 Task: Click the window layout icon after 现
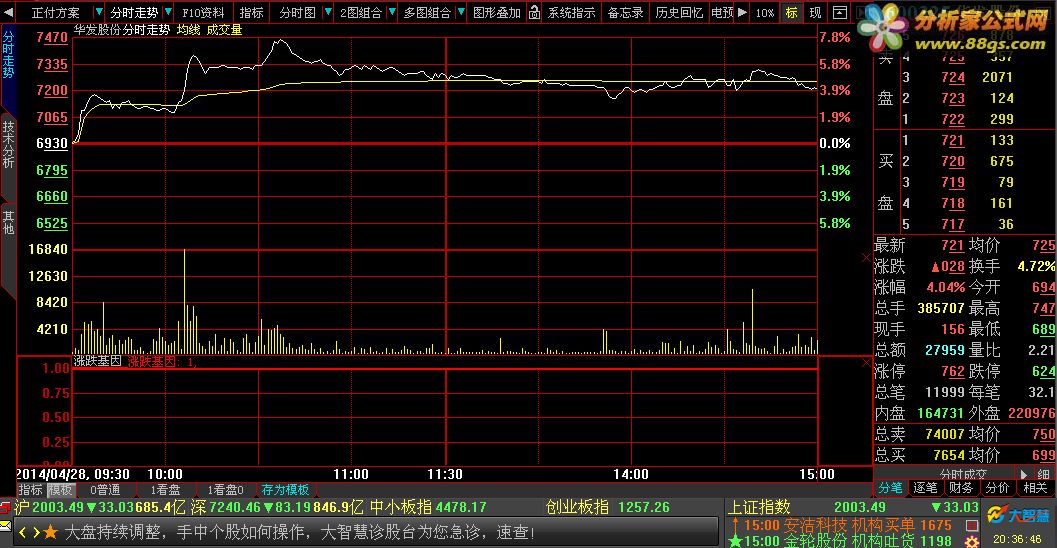[839, 12]
